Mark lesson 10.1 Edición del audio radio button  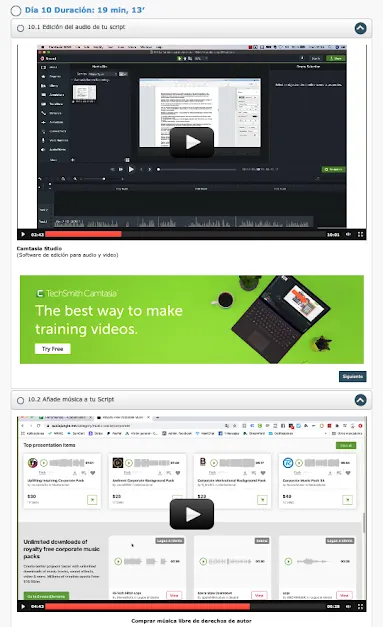(x=20, y=28)
